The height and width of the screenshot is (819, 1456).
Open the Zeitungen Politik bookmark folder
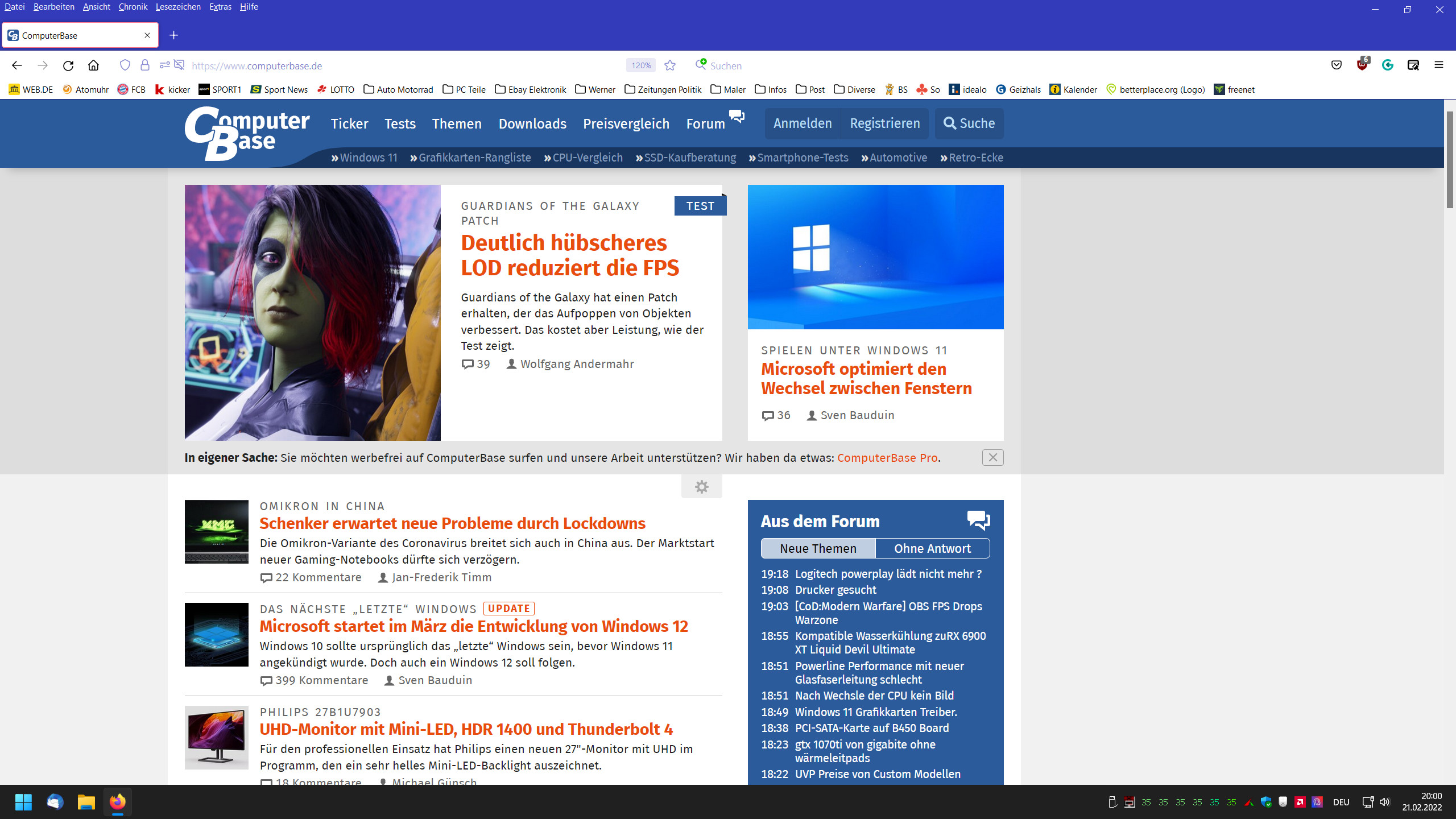click(663, 89)
